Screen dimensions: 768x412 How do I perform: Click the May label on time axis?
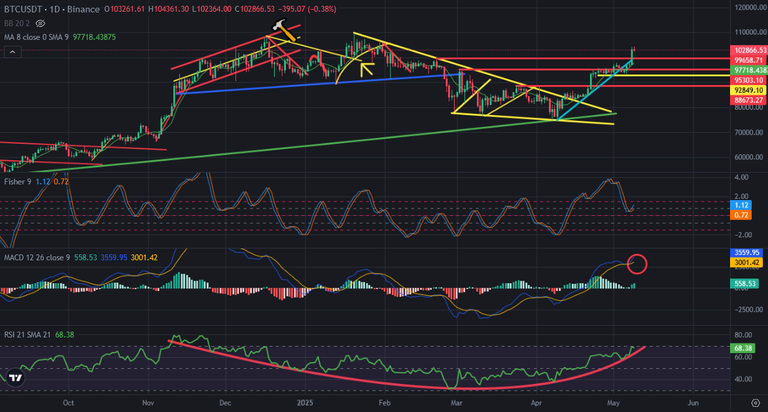(613, 403)
